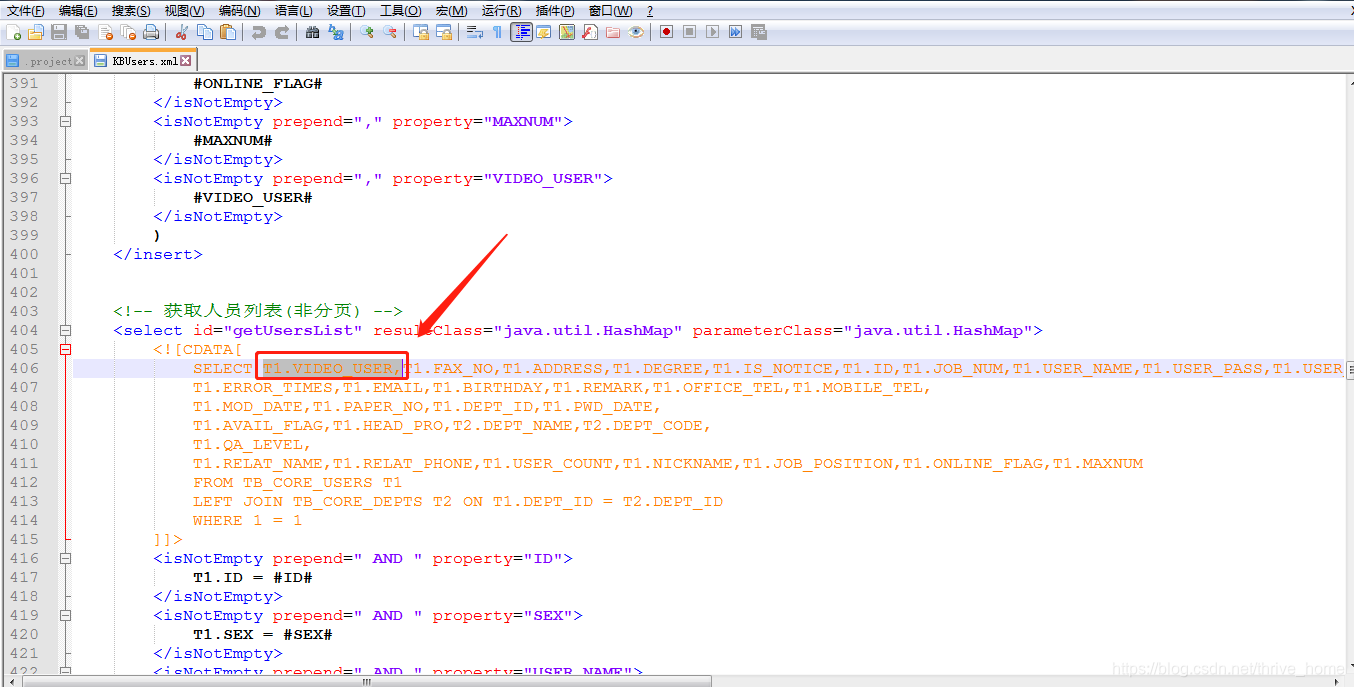Screen dimensions: 1354x687
Task: Click the Close All documents icon
Action: click(x=128, y=32)
